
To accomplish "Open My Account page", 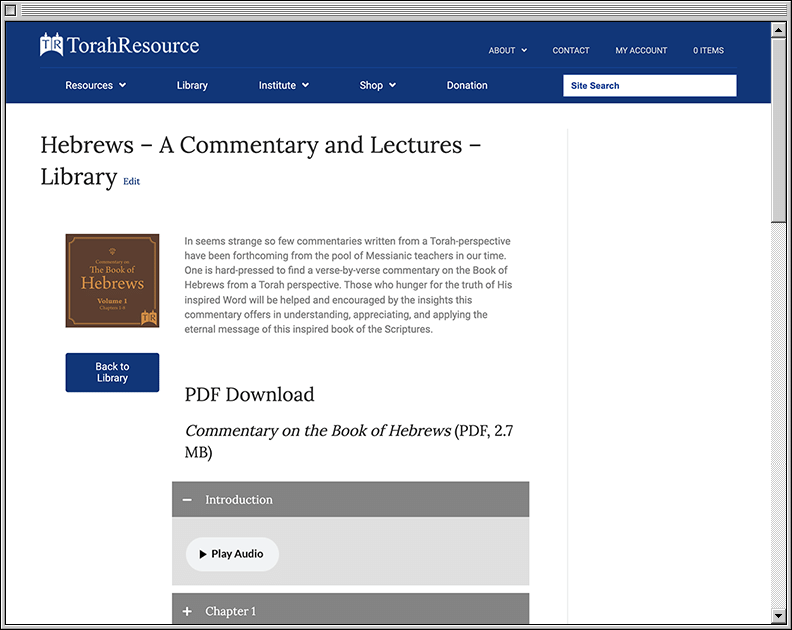I will click(641, 50).
